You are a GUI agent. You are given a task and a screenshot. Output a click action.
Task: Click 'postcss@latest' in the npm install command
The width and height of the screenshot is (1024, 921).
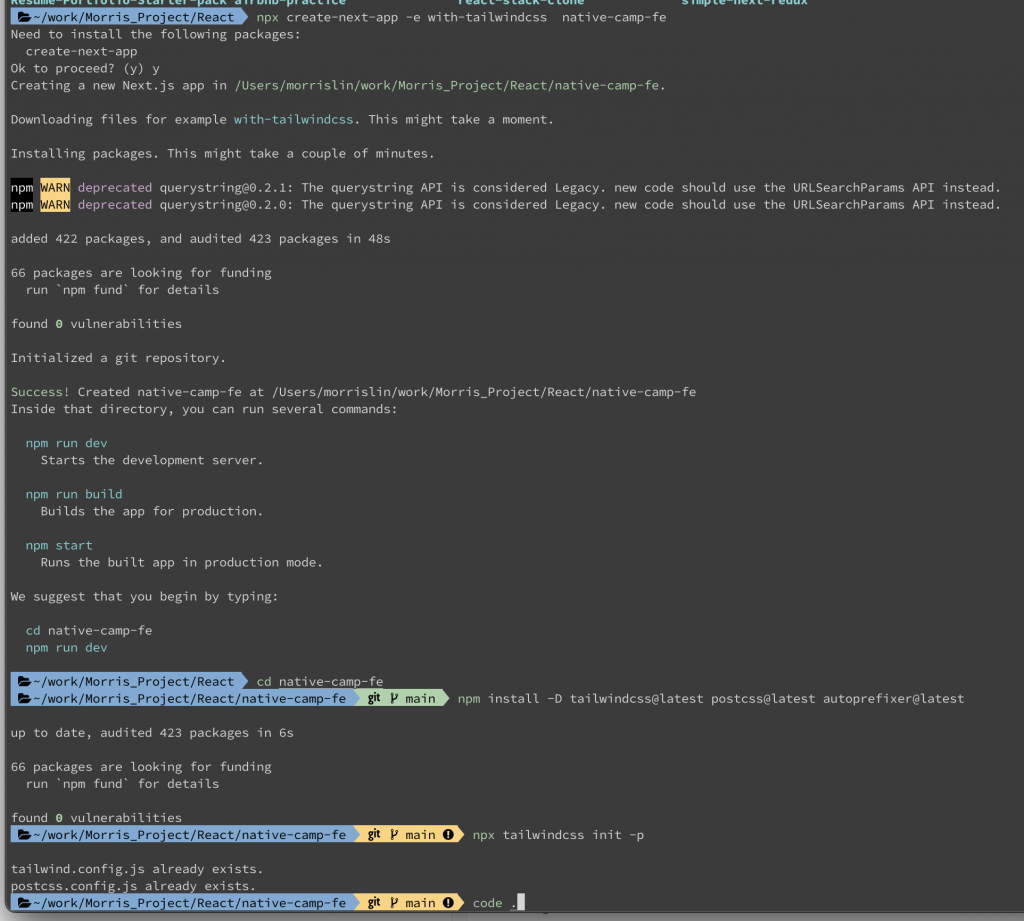[763, 698]
